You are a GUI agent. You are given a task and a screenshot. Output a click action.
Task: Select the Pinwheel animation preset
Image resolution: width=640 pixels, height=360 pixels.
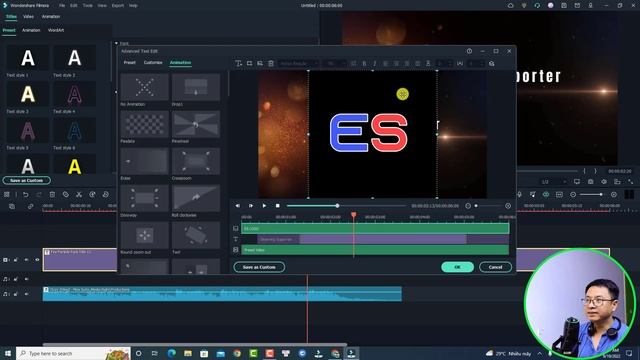196,124
